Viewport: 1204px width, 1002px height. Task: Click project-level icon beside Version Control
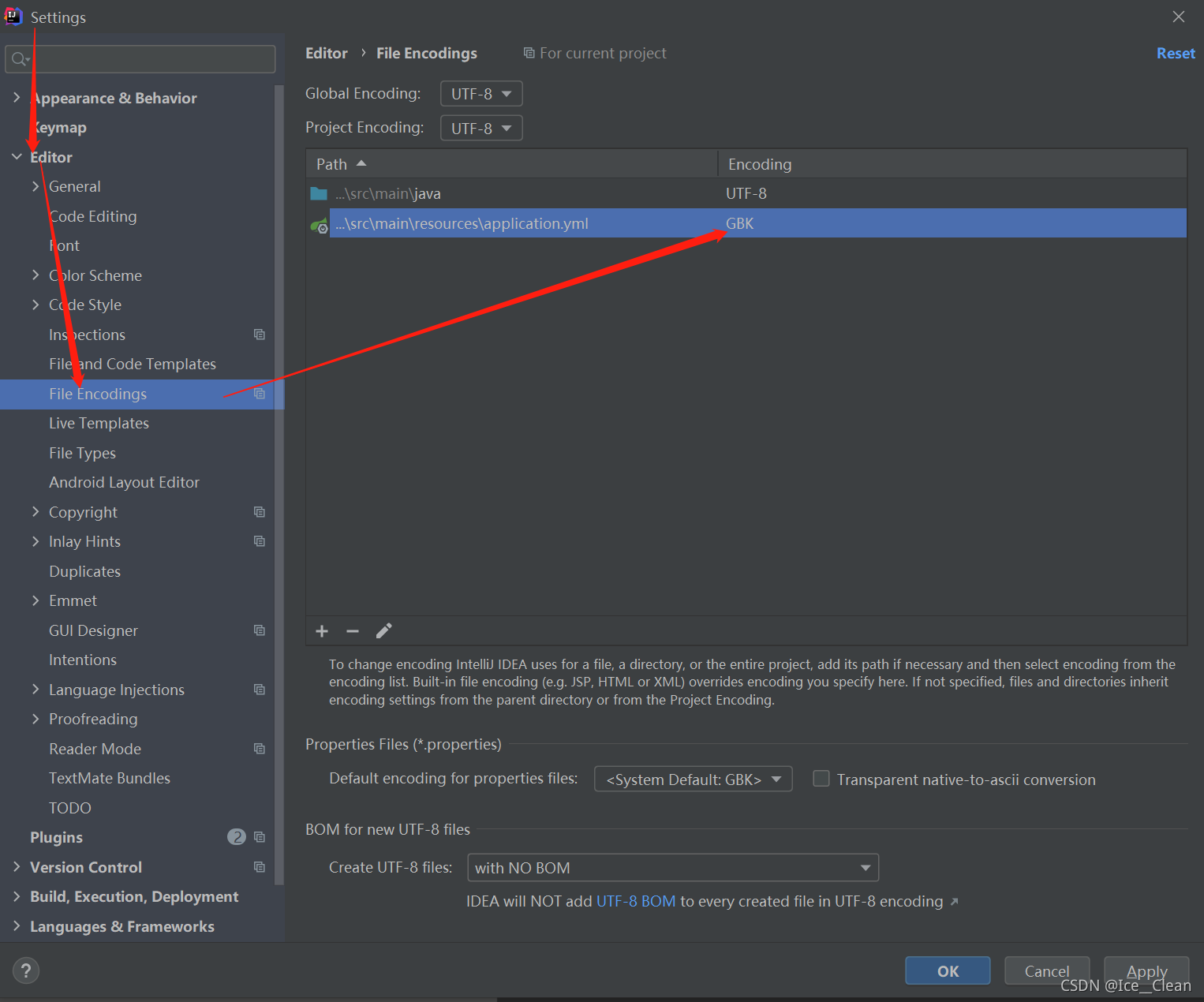pyautogui.click(x=260, y=867)
